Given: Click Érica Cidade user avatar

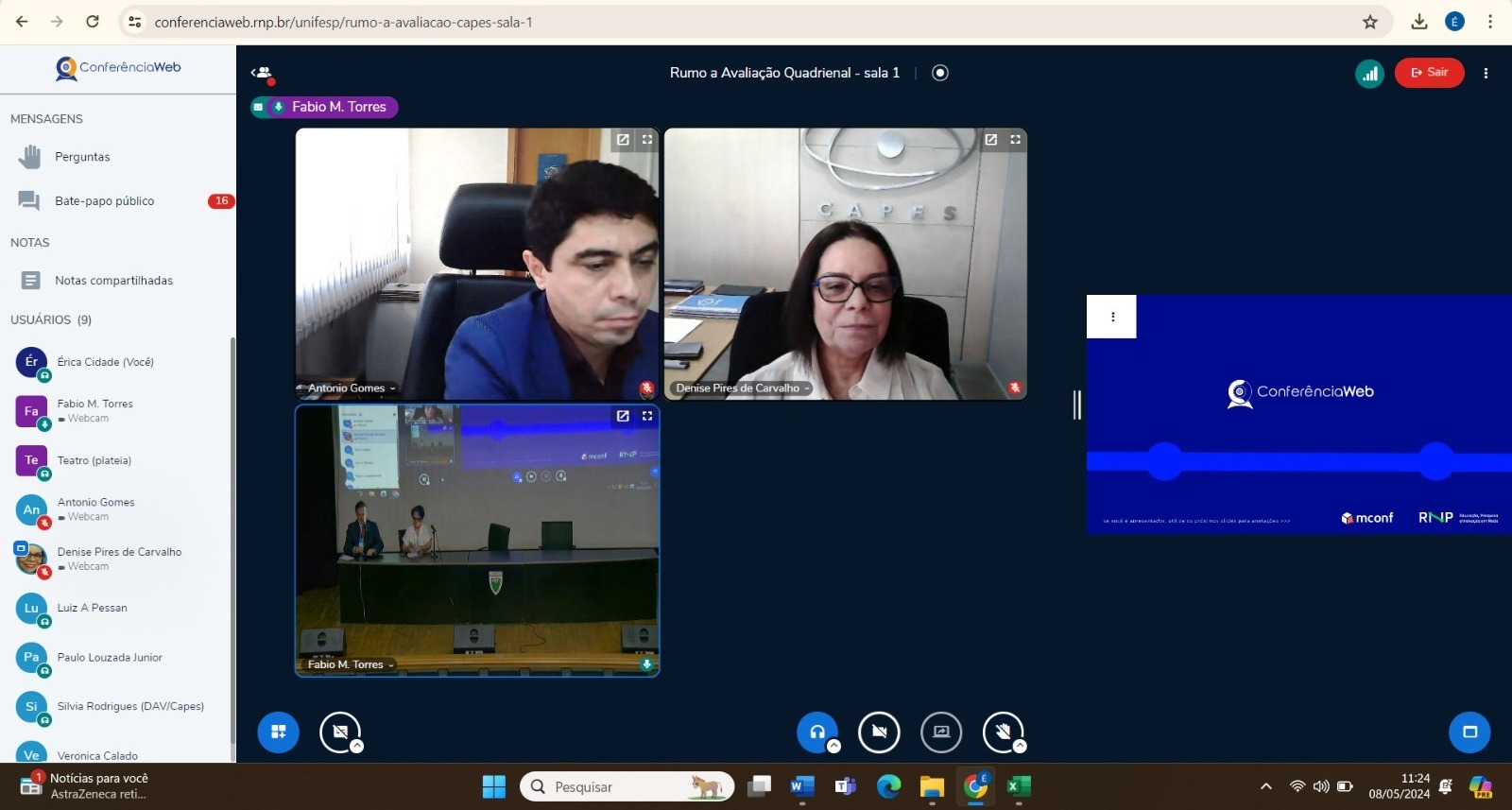Looking at the screenshot, I should click(x=31, y=362).
